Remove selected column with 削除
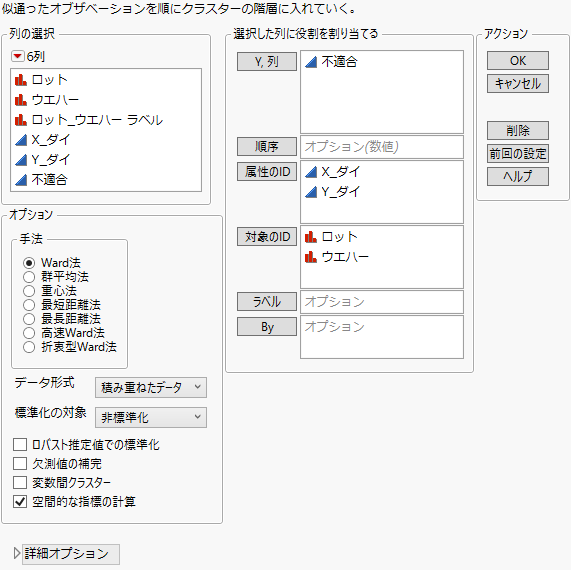The image size is (571, 570). coord(518,130)
